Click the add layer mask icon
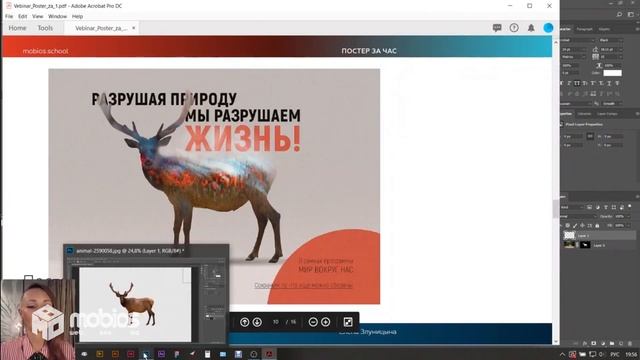 coord(593,344)
